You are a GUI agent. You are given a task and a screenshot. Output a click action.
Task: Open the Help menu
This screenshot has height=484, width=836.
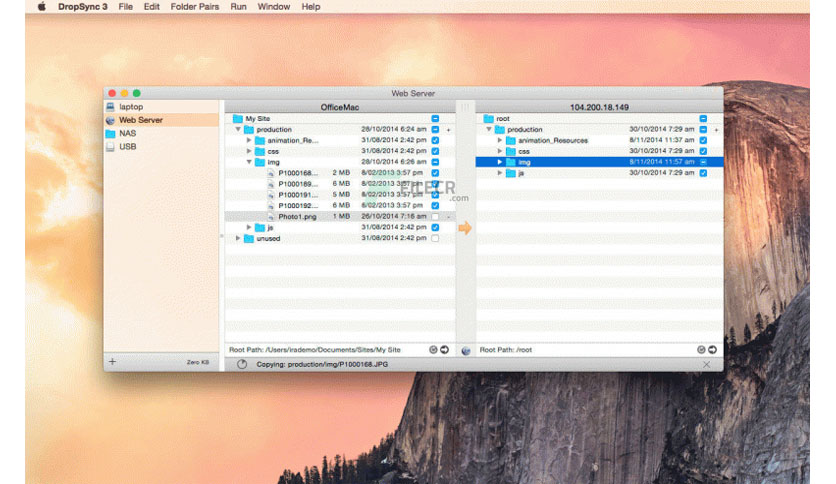(x=311, y=6)
